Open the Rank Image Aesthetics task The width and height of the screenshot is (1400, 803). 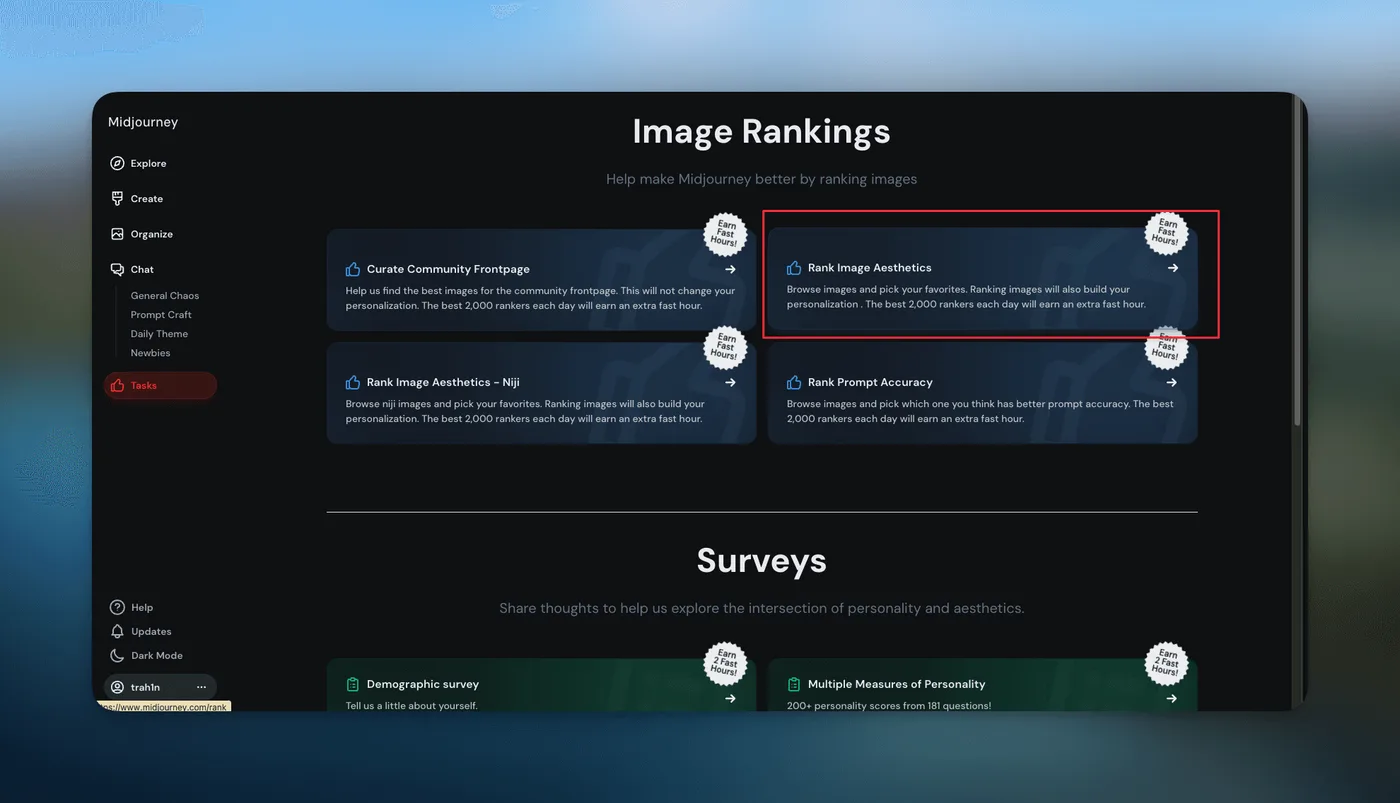click(x=982, y=279)
